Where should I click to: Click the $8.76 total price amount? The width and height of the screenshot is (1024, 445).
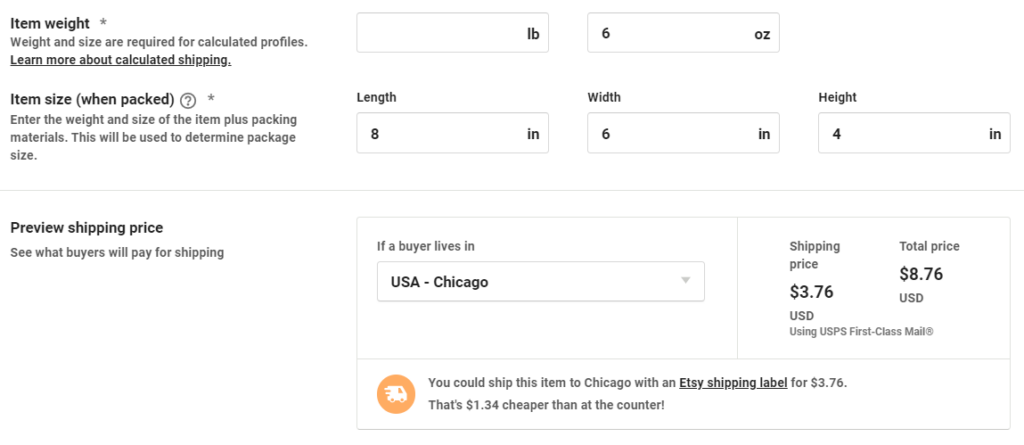point(921,274)
